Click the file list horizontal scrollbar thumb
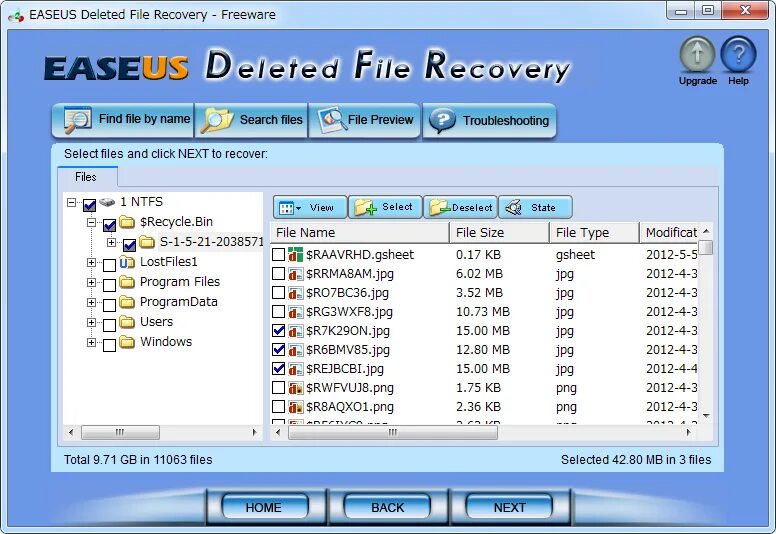This screenshot has height=534, width=776. (x=393, y=433)
